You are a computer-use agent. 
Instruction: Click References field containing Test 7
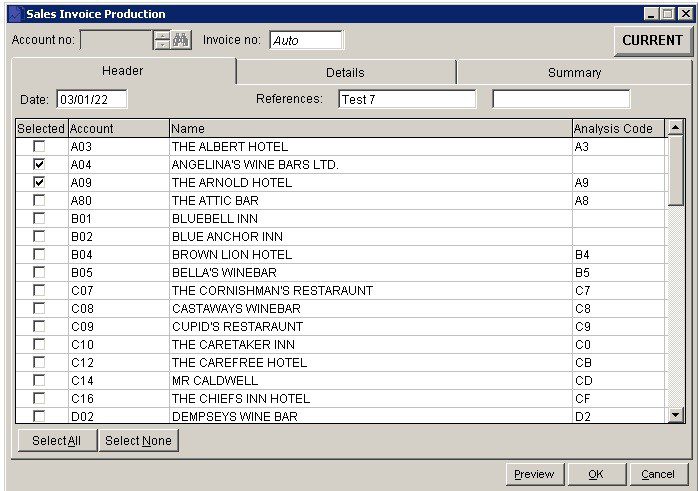[407, 99]
